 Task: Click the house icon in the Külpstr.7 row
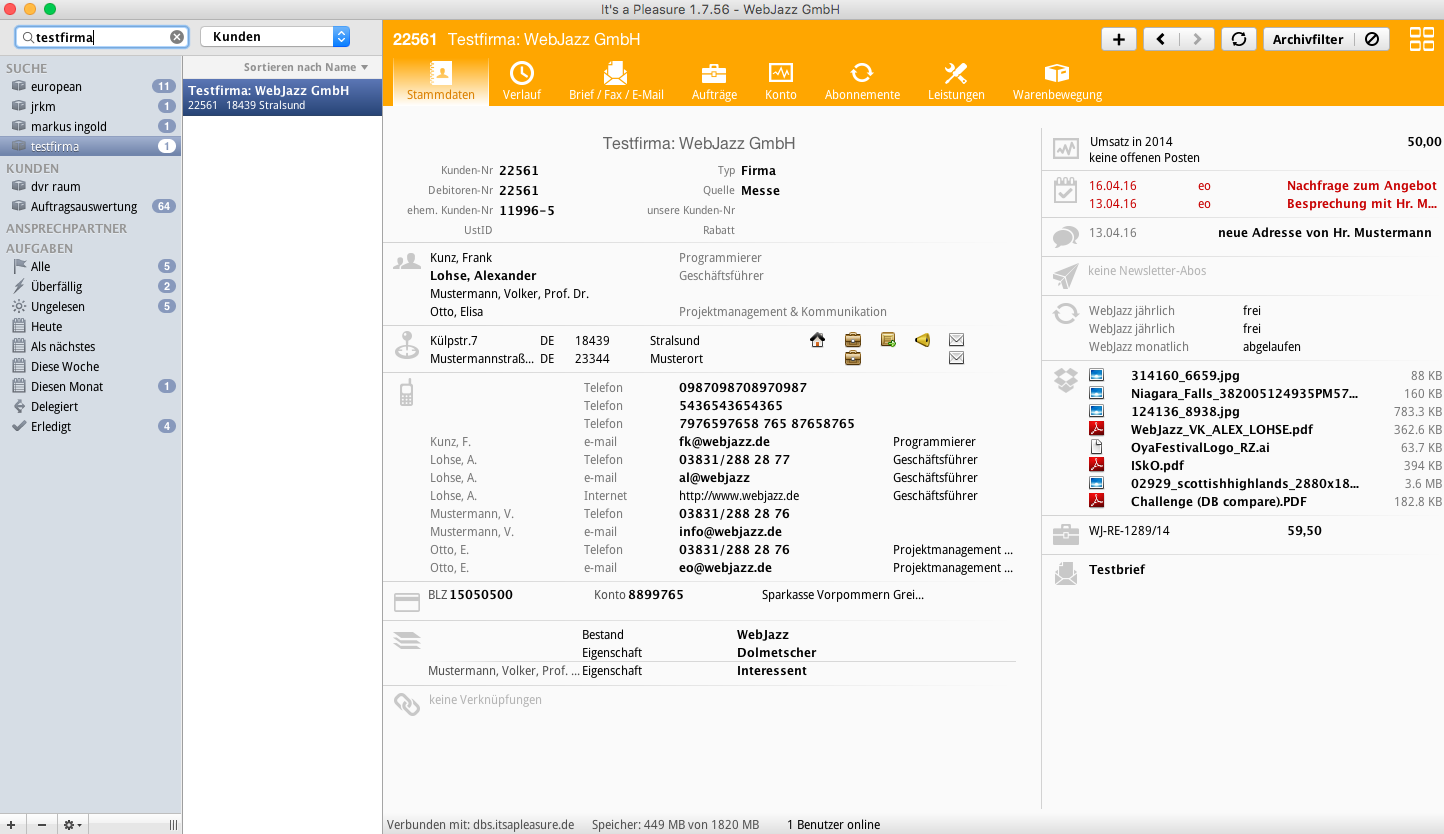(818, 340)
